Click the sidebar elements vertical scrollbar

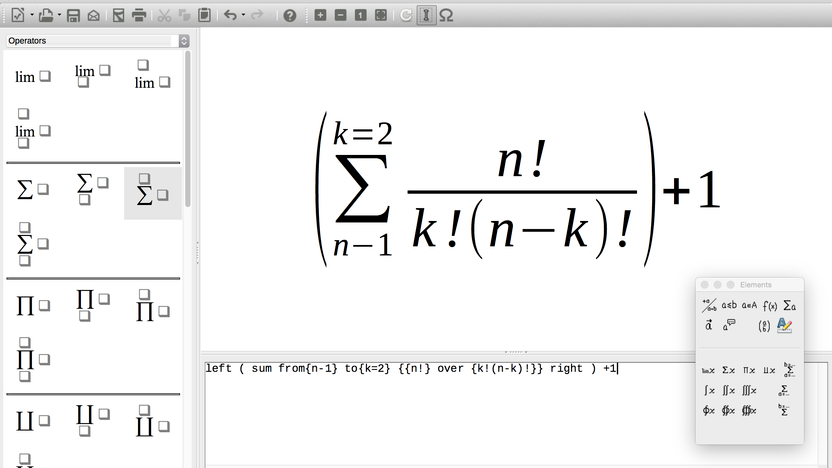188,128
